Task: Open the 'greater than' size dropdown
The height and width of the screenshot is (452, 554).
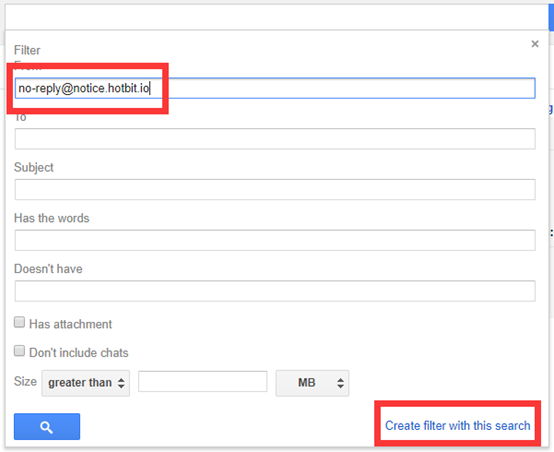Action: (x=86, y=383)
